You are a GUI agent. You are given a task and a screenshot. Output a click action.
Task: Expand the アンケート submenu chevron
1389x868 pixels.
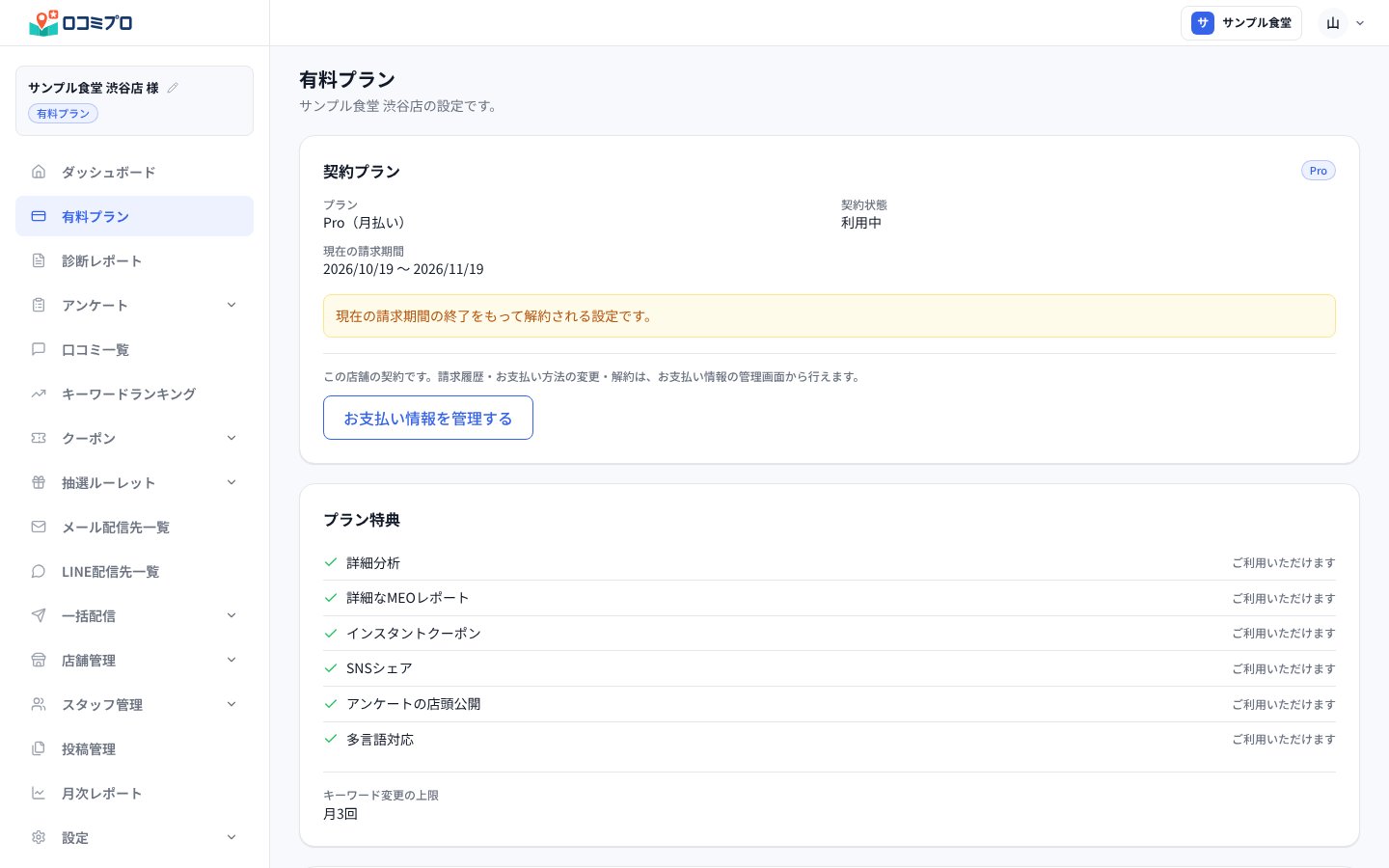(x=231, y=305)
